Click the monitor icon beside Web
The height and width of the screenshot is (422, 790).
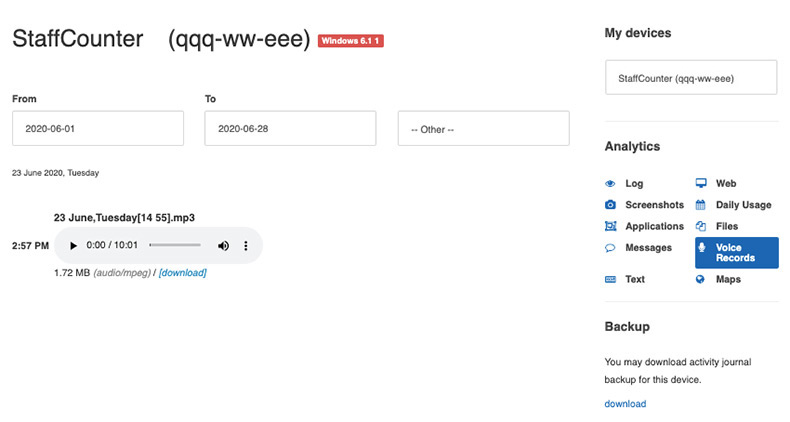coord(701,183)
